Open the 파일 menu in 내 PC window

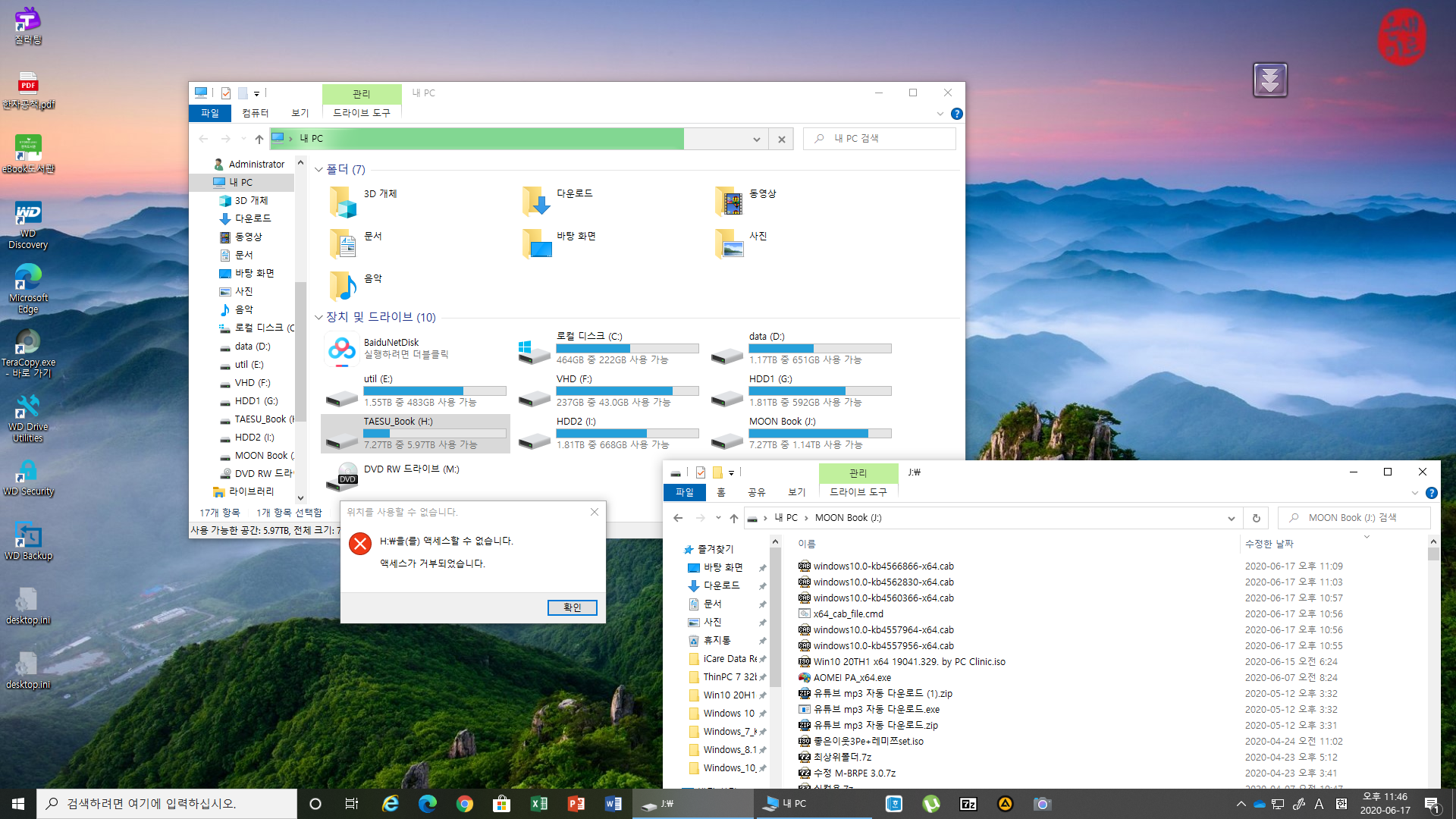click(x=210, y=113)
